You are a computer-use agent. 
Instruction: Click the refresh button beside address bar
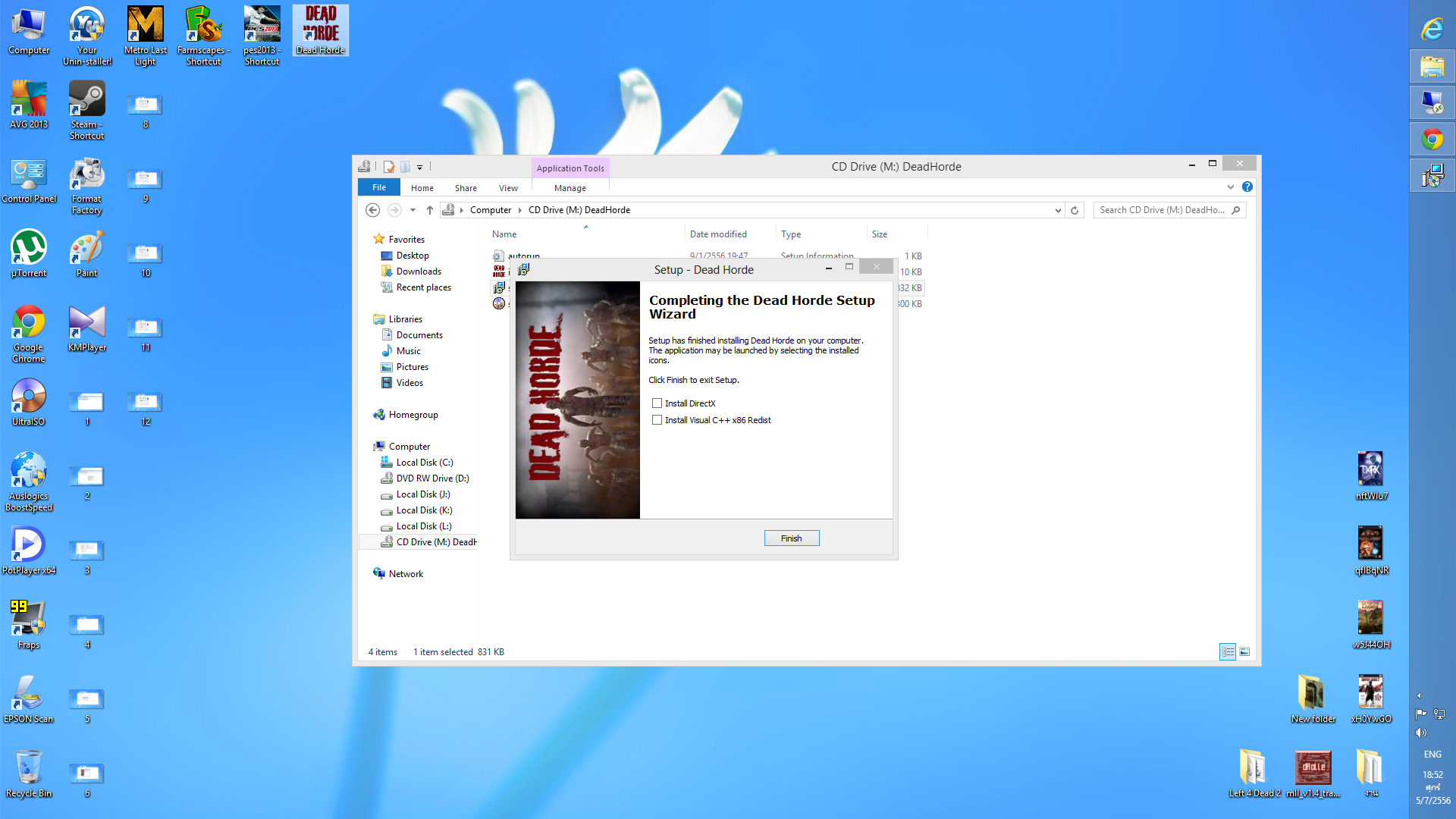point(1075,210)
